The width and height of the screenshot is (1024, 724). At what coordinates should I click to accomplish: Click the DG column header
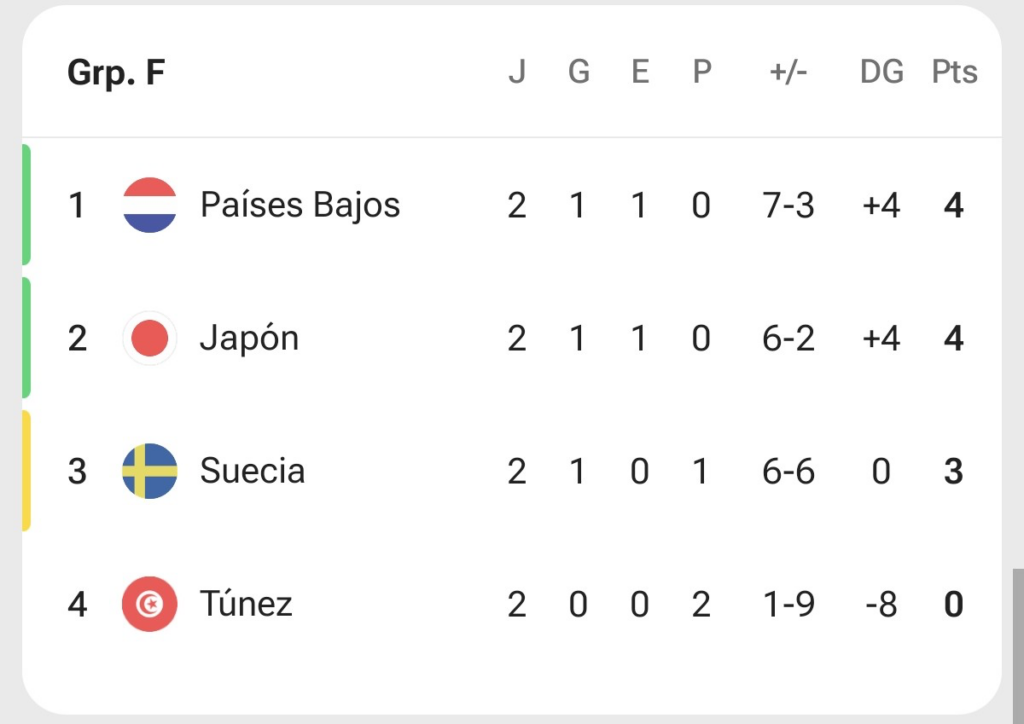882,72
